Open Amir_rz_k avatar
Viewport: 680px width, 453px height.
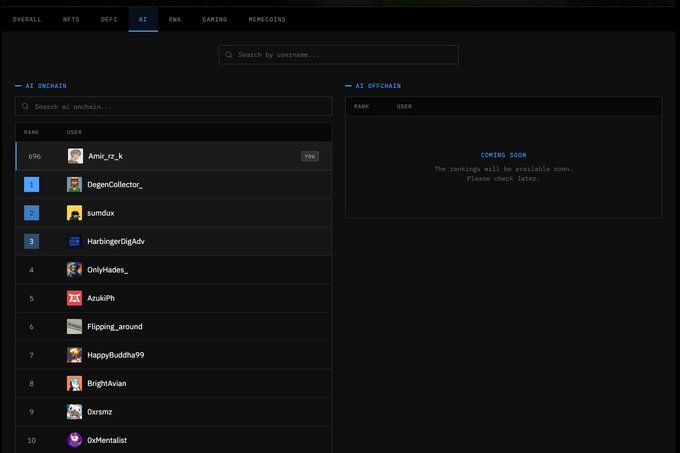pos(75,156)
